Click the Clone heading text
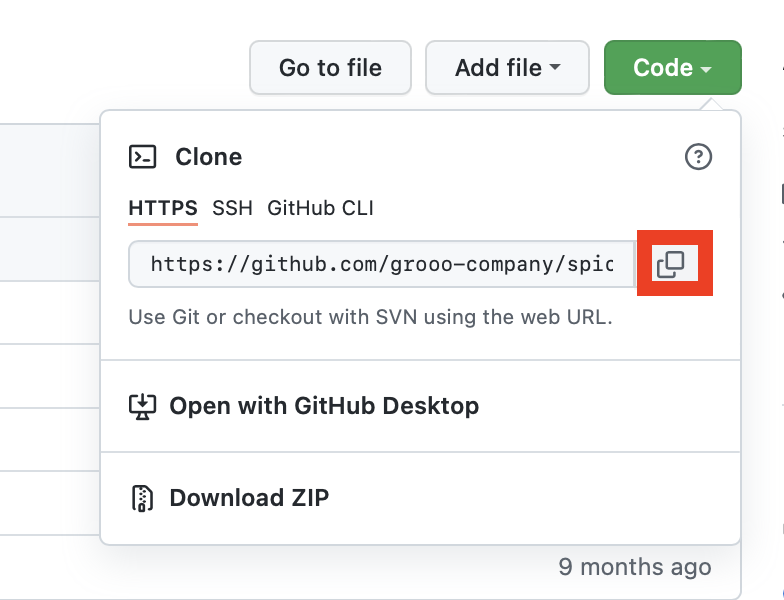784x600 pixels. pos(208,157)
